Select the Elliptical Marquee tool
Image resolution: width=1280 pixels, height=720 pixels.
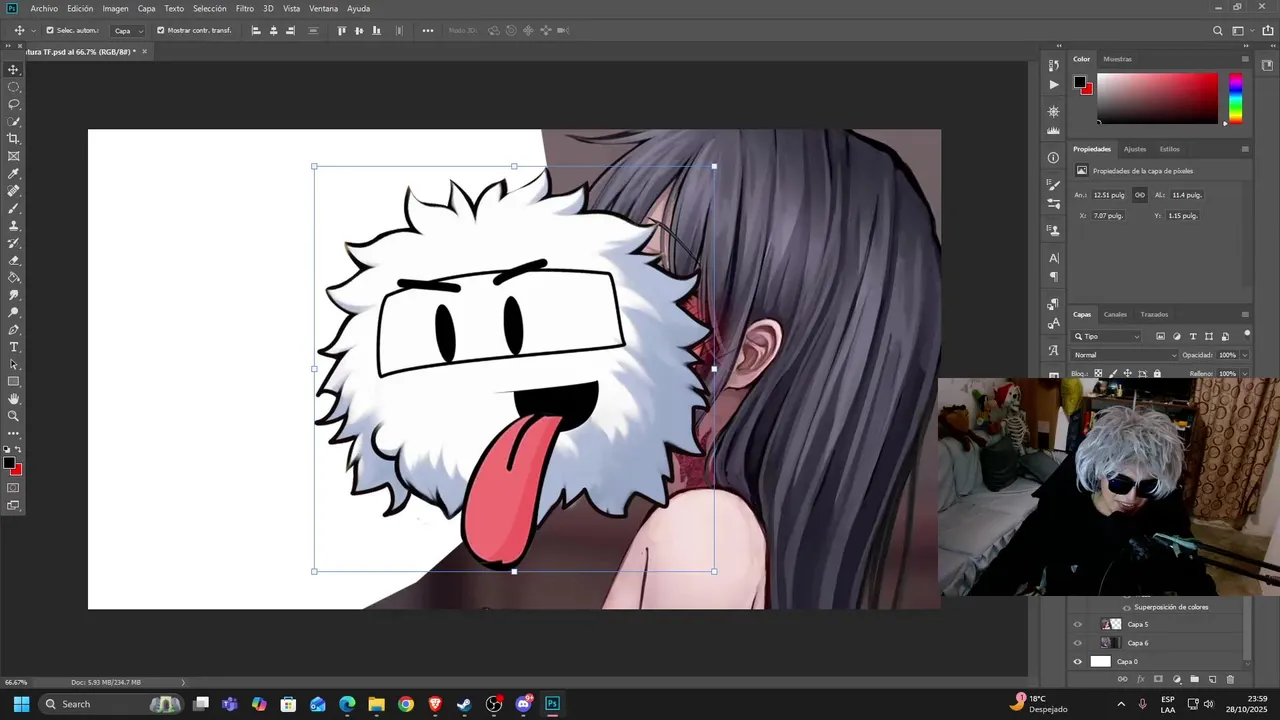[x=14, y=87]
